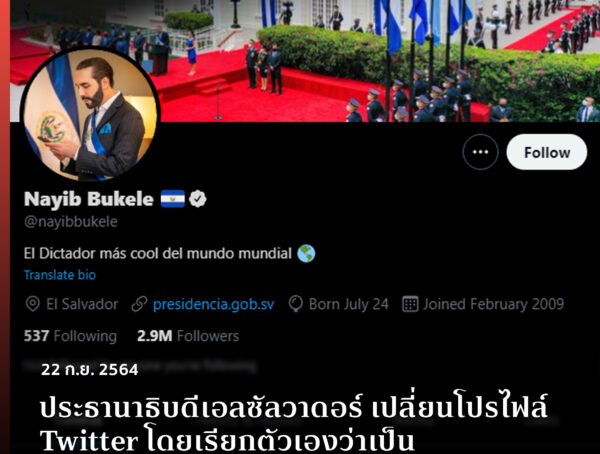This screenshot has height=454, width=600.
Task: Open the 537 Following list
Action: tap(70, 336)
